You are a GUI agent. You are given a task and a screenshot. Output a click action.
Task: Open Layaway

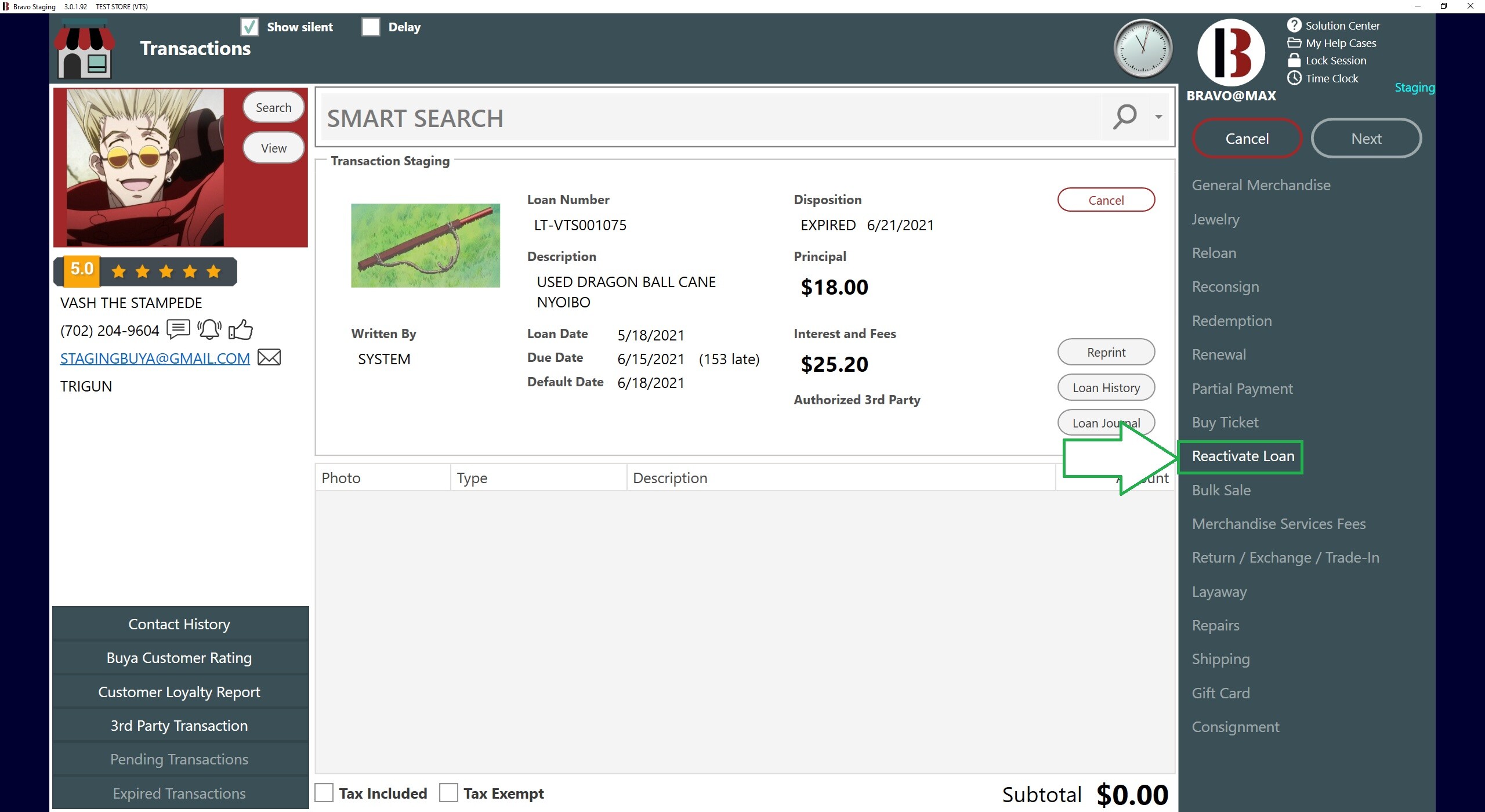click(x=1219, y=592)
